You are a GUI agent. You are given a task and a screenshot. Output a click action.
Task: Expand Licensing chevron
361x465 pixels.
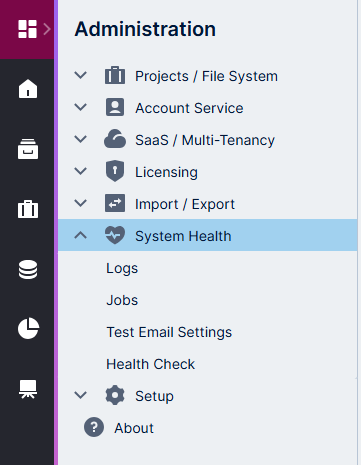(81, 171)
